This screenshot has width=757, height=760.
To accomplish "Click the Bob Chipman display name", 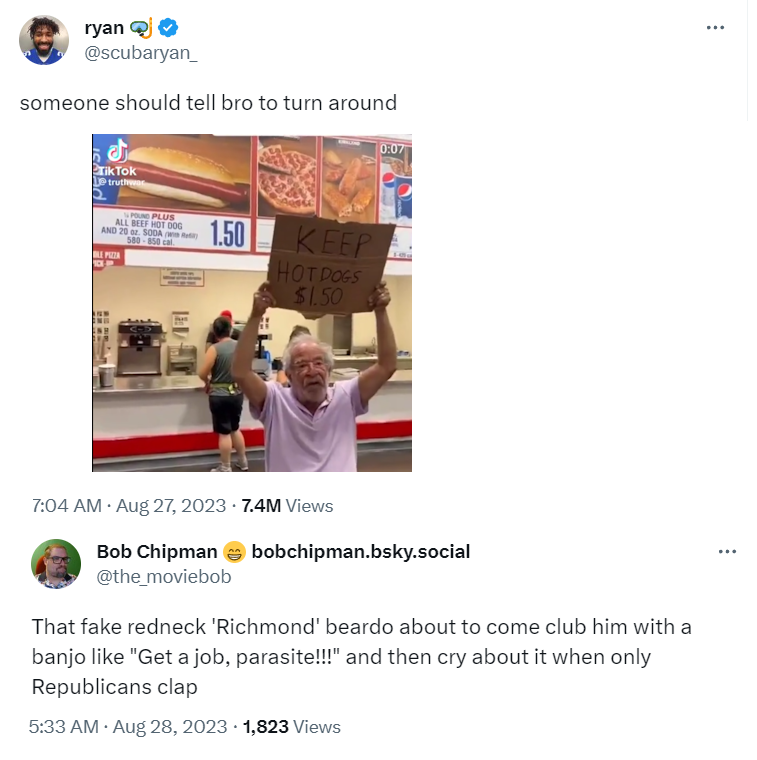I will pyautogui.click(x=157, y=552).
